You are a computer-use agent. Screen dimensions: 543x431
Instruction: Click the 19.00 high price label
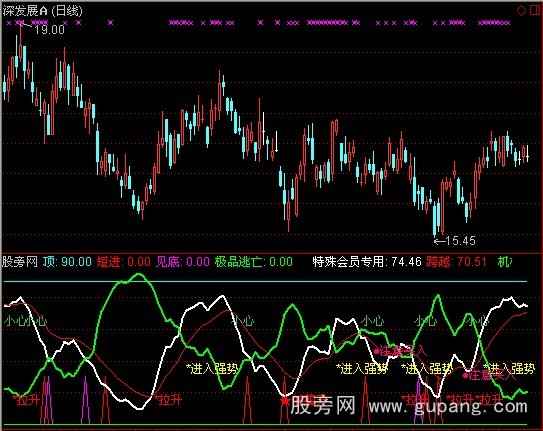(49, 30)
